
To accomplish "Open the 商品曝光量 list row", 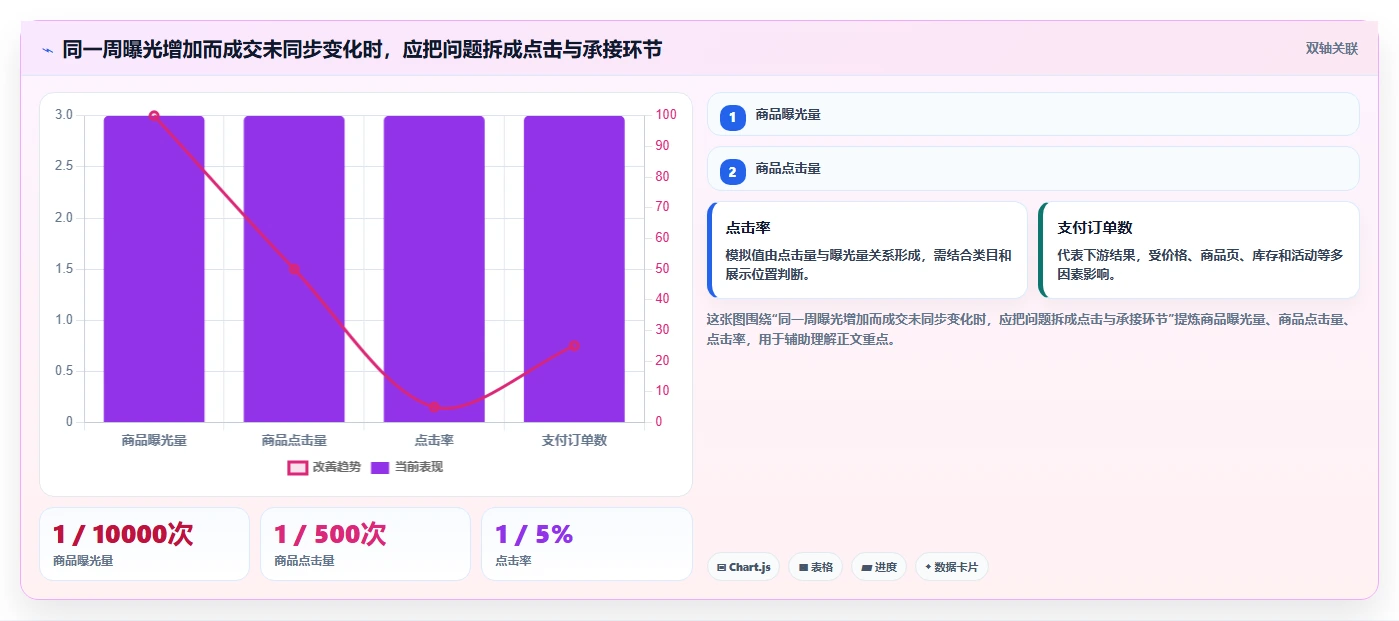I will click(1033, 114).
